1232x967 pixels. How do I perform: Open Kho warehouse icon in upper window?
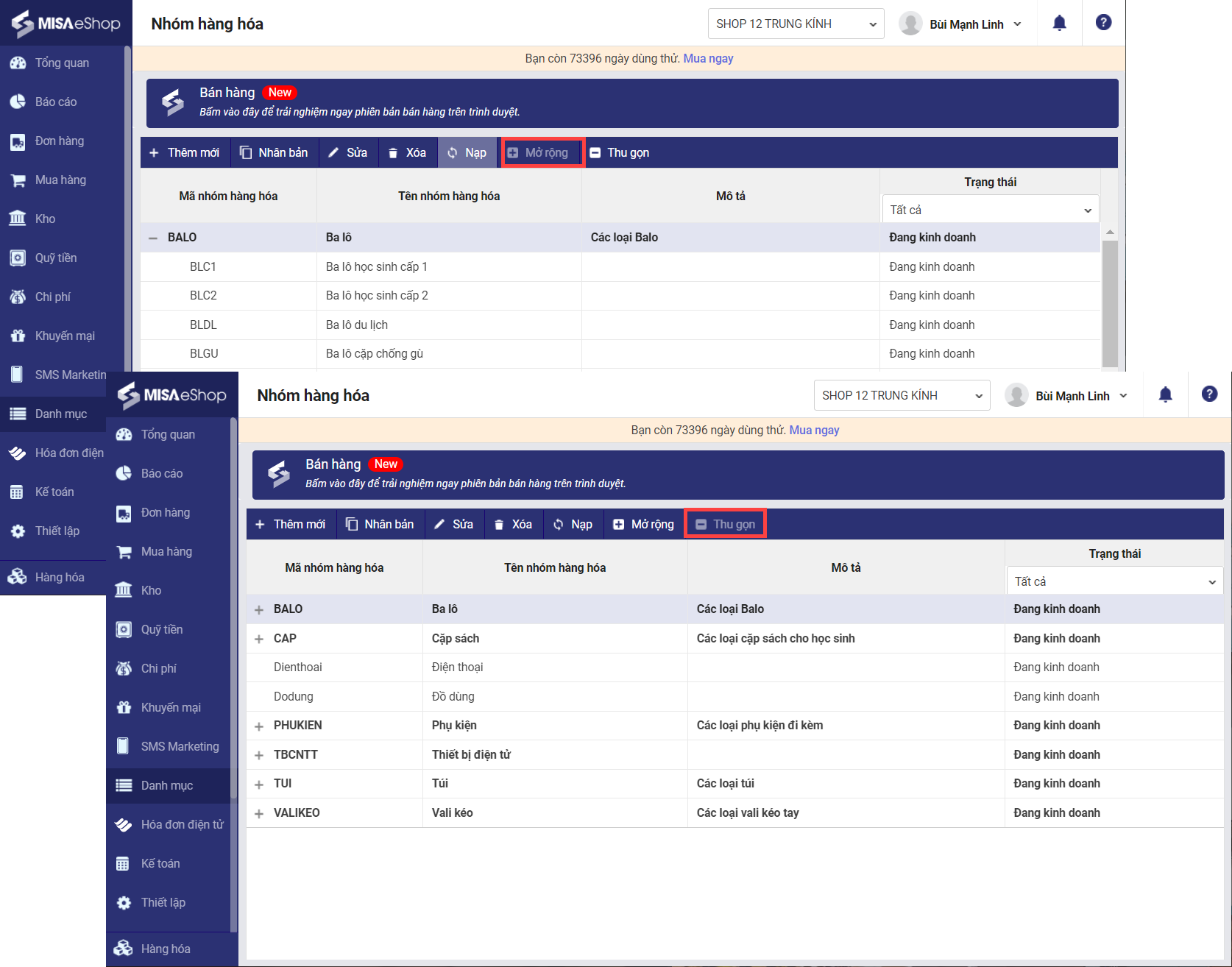point(18,219)
